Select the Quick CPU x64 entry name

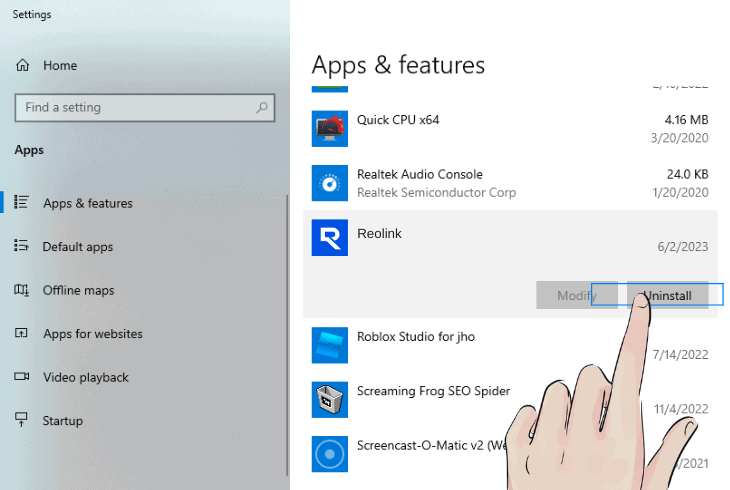(398, 120)
